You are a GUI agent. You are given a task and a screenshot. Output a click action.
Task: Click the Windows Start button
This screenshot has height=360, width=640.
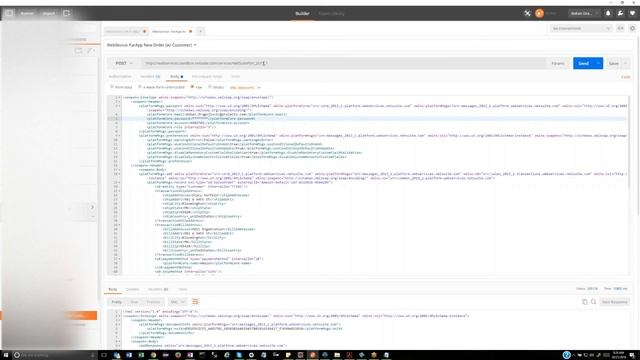click(x=6, y=355)
